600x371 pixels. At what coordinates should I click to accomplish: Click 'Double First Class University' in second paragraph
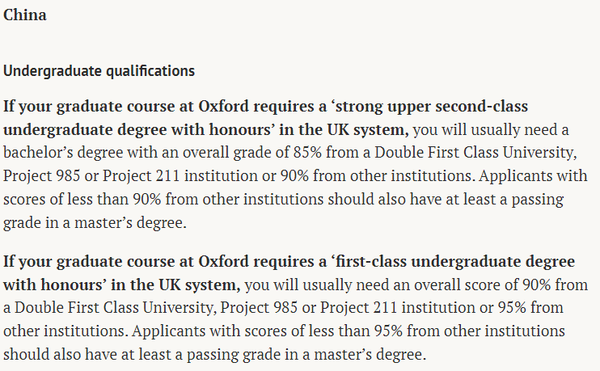pos(115,308)
